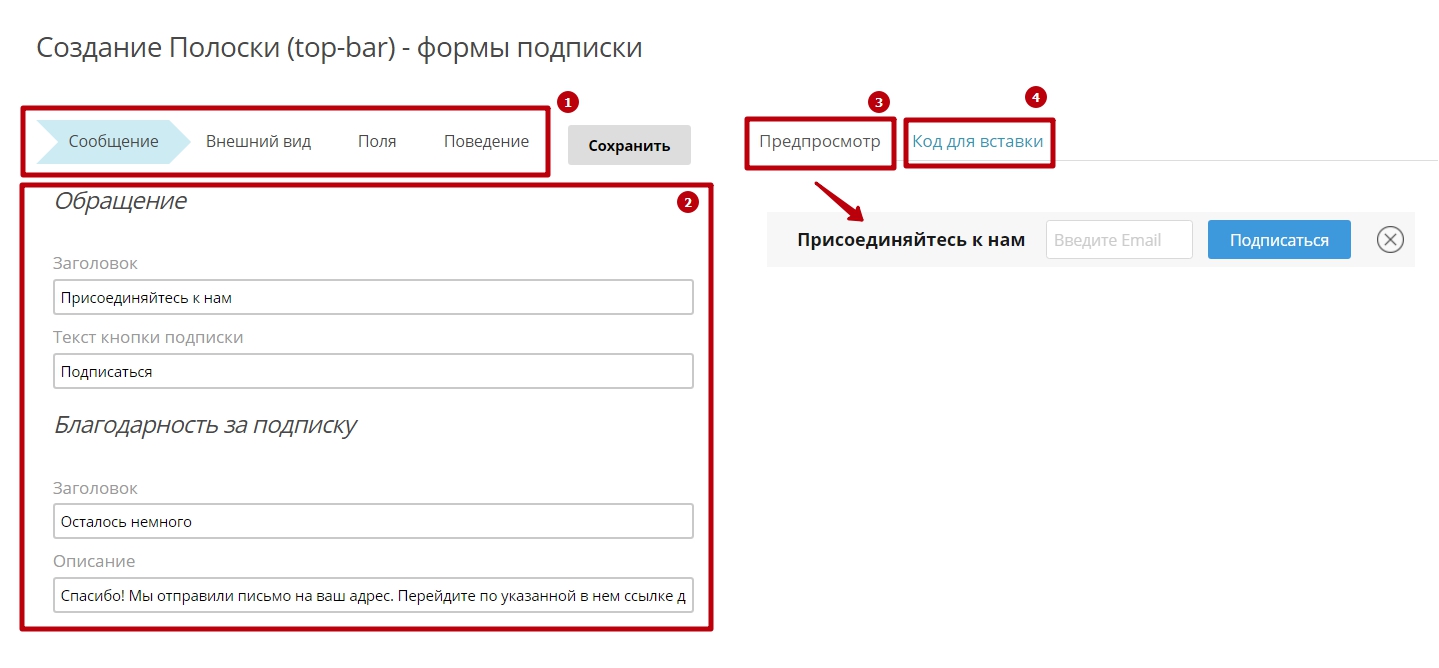Focus the Введите Email field
Image resolution: width=1439 pixels, height=668 pixels.
tap(1118, 240)
